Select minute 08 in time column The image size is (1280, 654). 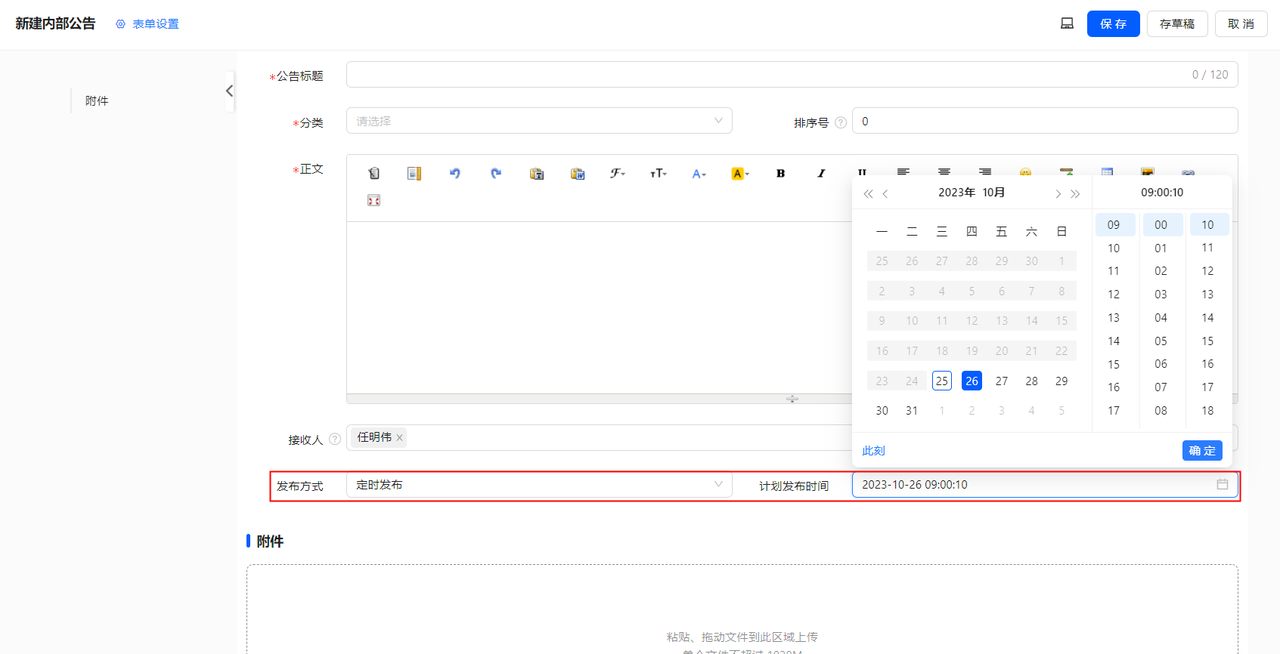point(1161,411)
